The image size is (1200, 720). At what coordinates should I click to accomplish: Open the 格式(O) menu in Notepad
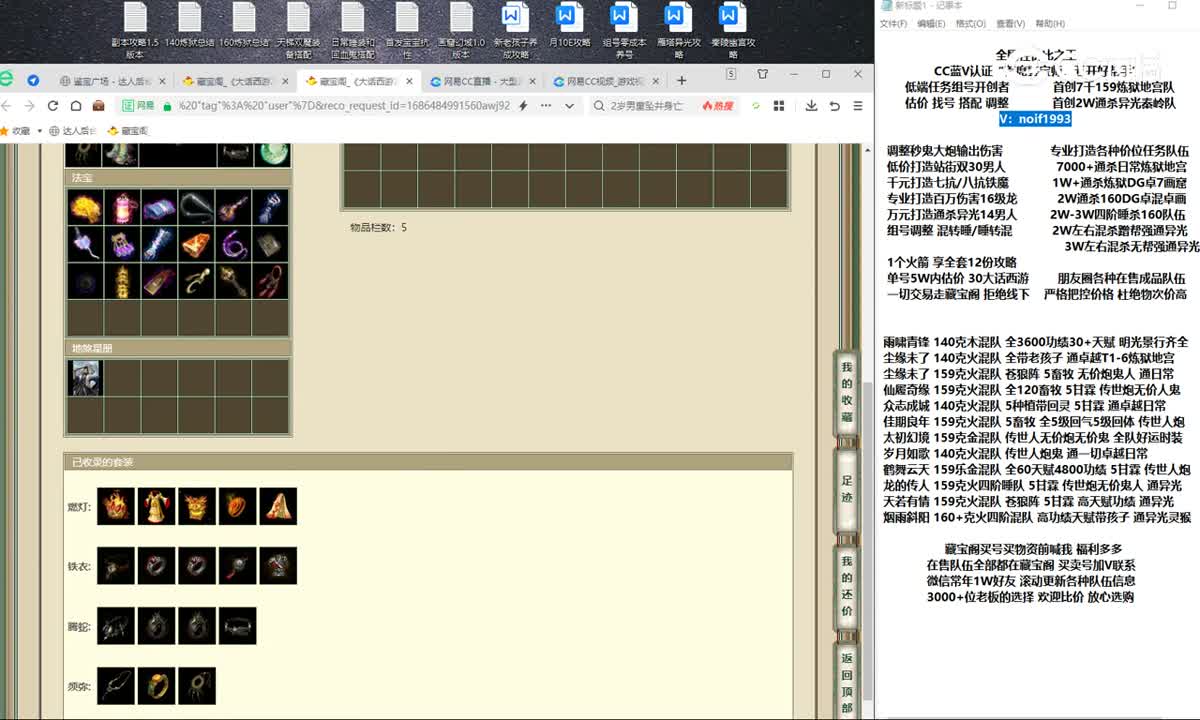(x=969, y=23)
